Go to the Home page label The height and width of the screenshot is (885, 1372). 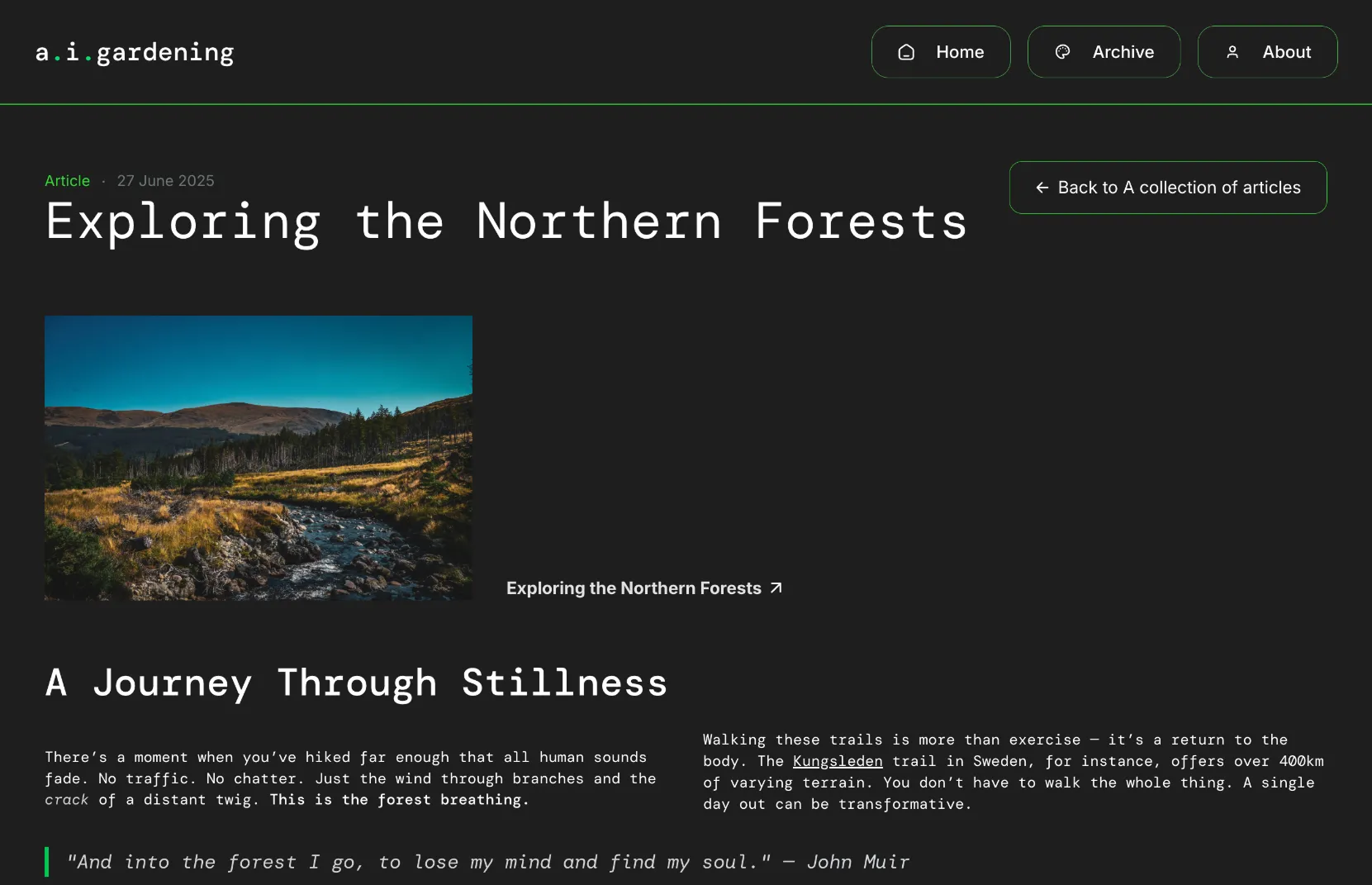(x=960, y=52)
